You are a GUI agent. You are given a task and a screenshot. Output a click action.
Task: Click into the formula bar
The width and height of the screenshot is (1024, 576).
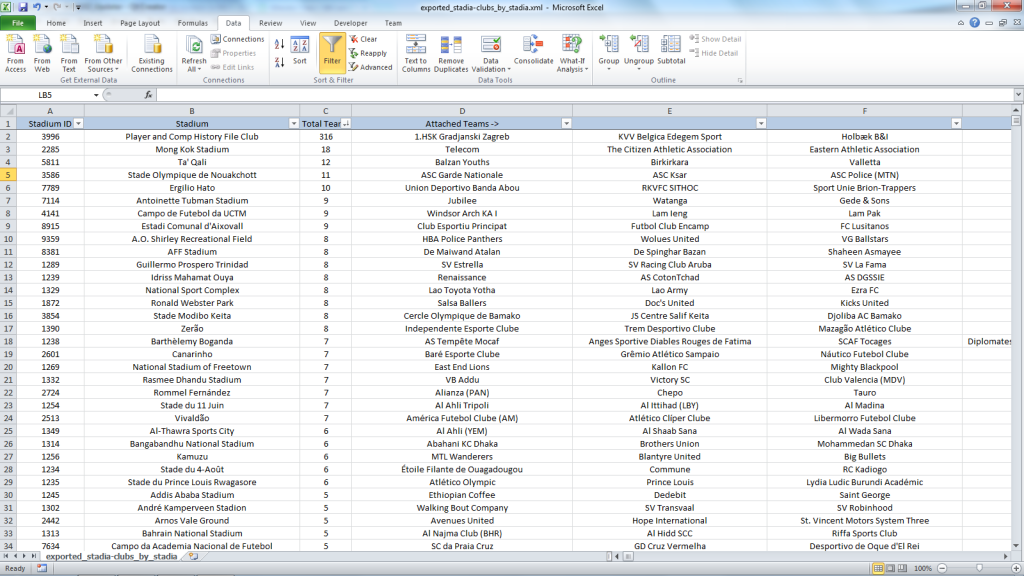click(584, 95)
